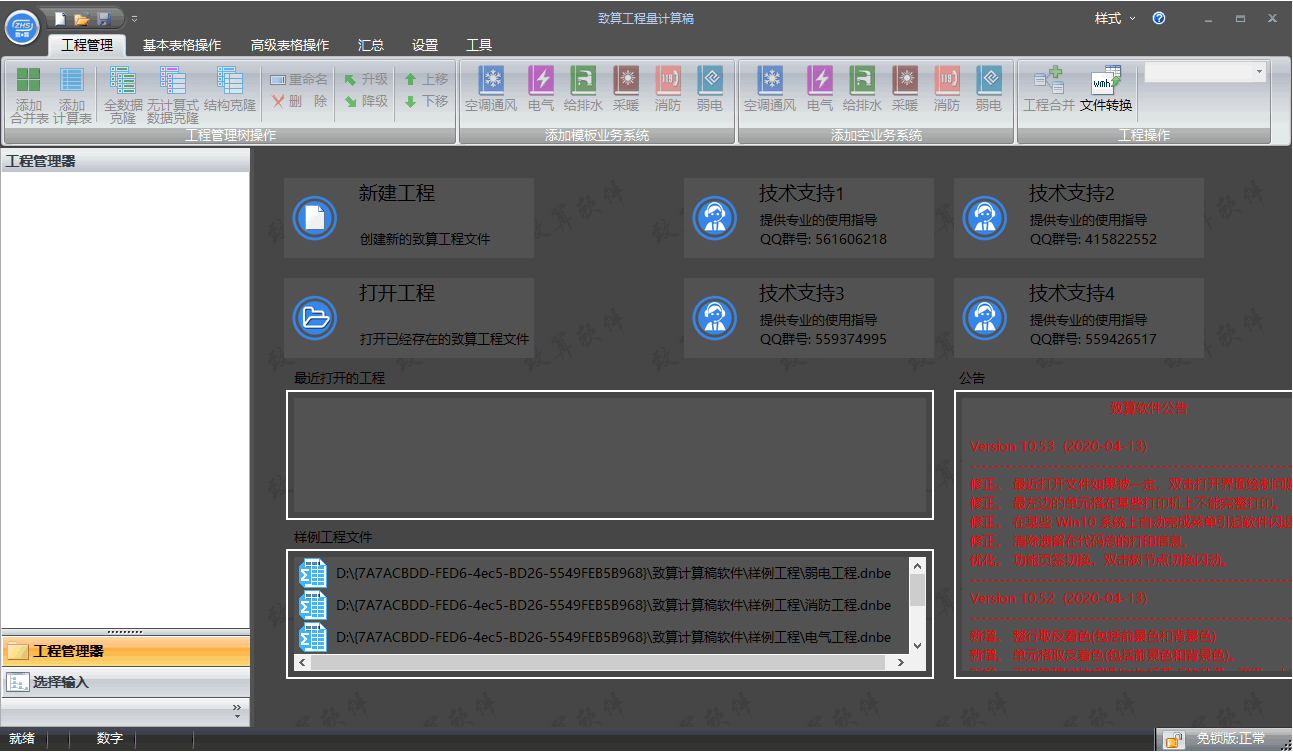Select 结构克隆 tool
The image size is (1293, 752).
tap(230, 89)
